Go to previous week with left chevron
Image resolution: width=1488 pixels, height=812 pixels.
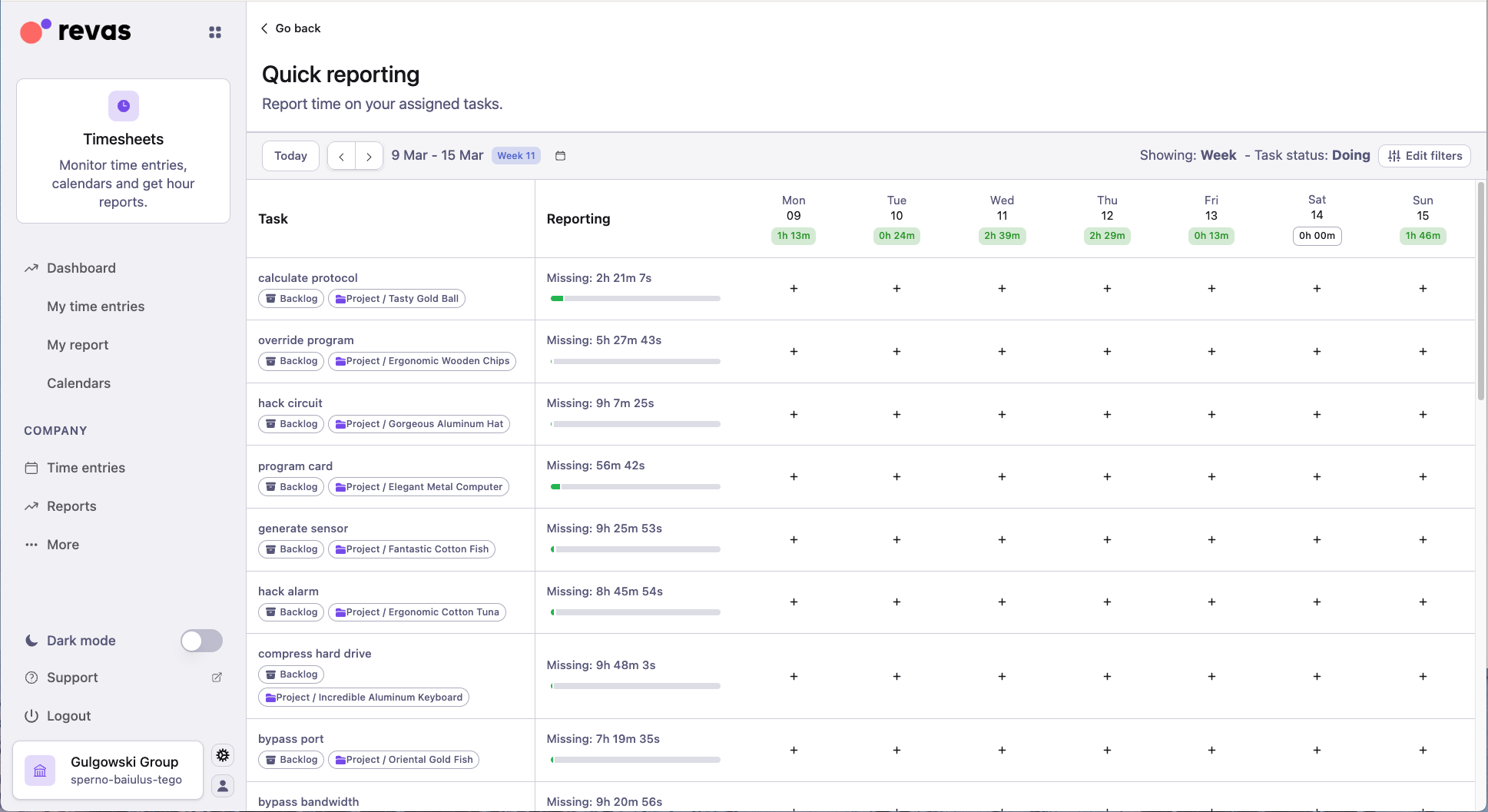(341, 155)
